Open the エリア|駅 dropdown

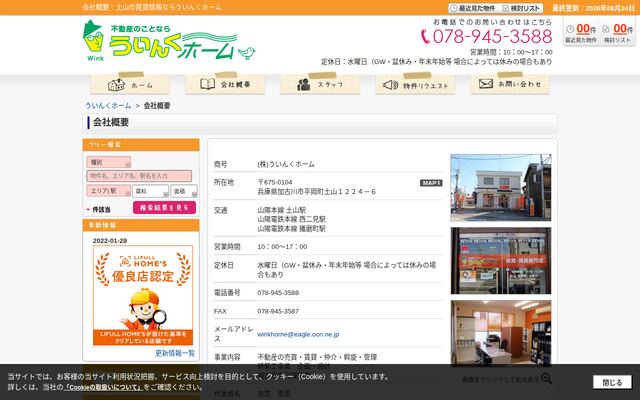[109, 191]
